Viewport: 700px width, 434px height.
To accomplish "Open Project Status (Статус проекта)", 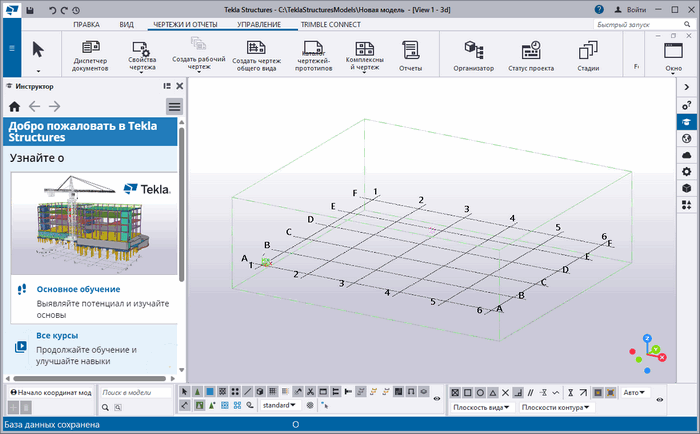I will pyautogui.click(x=530, y=50).
